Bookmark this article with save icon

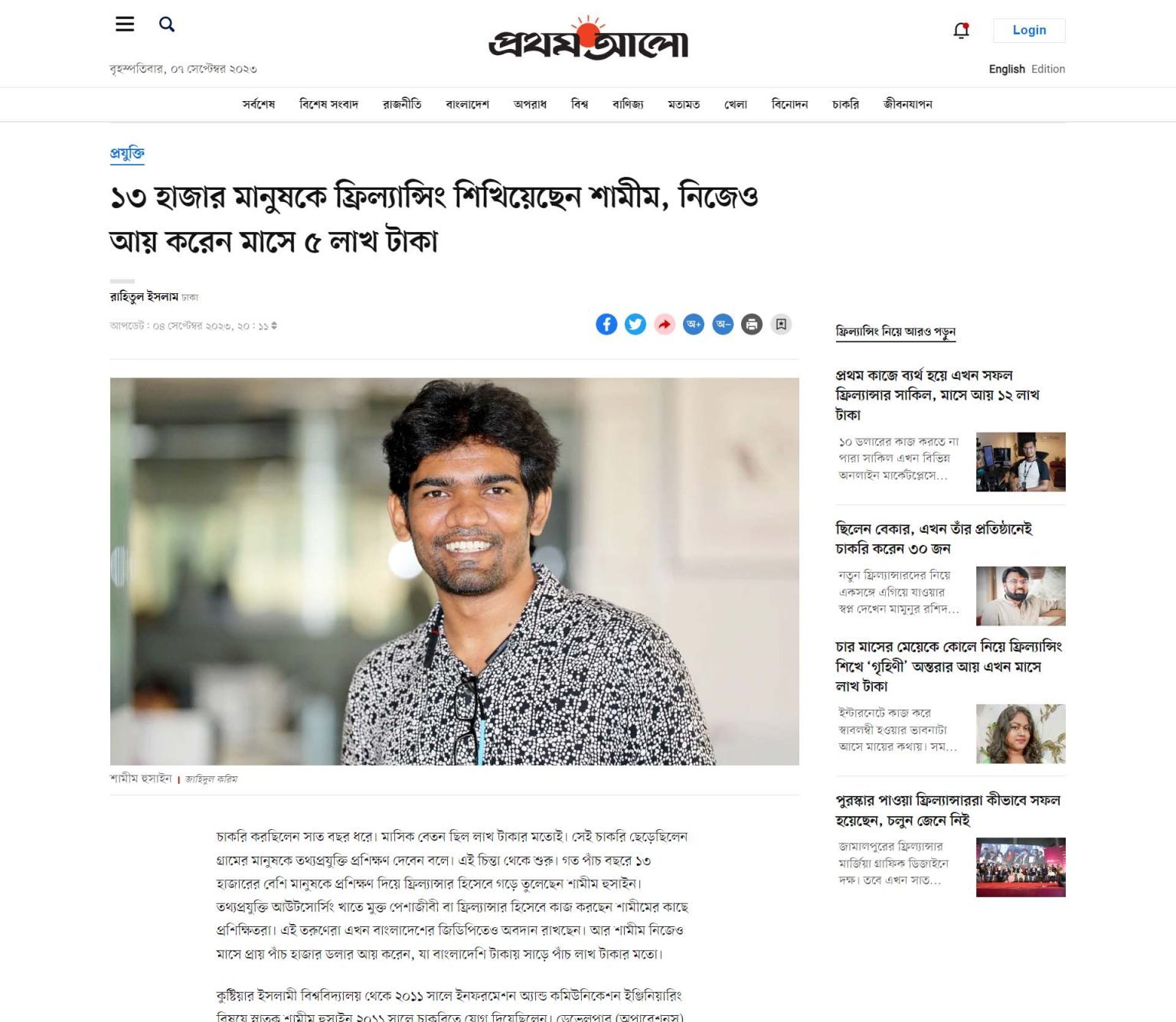[781, 325]
